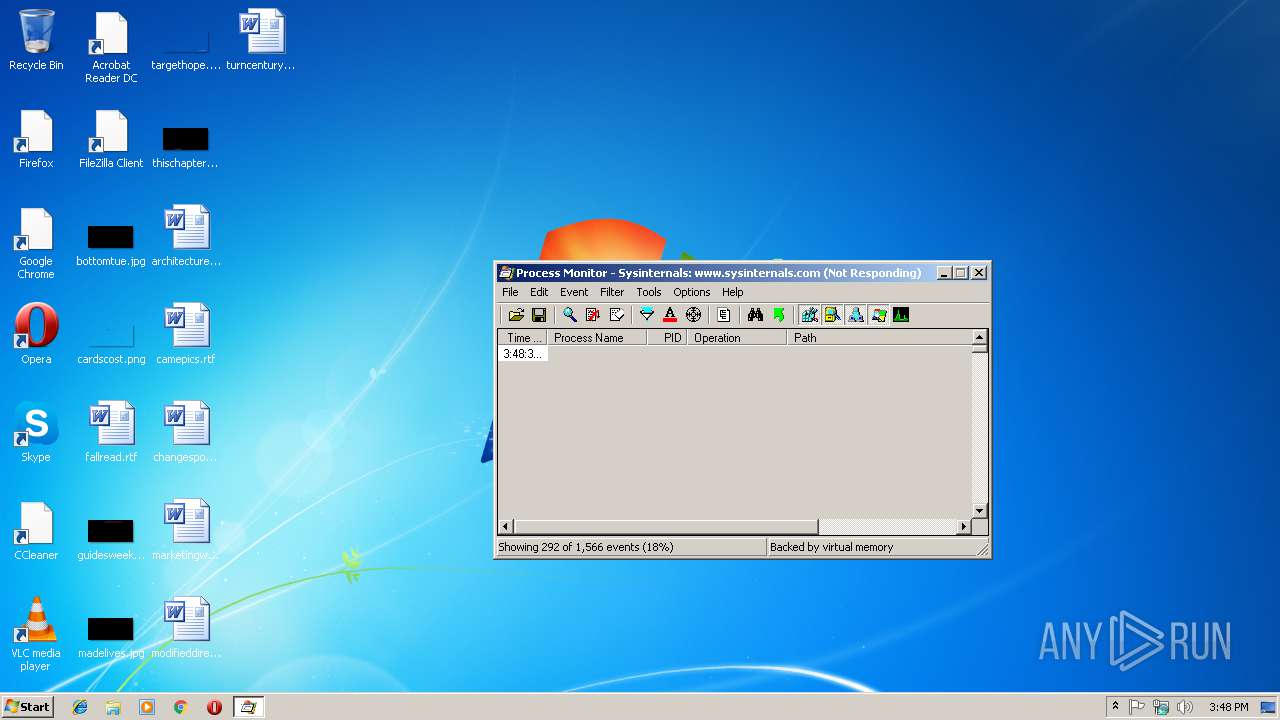Image resolution: width=1280 pixels, height=720 pixels.
Task: Click the Open file toolbar icon
Action: pyautogui.click(x=516, y=315)
